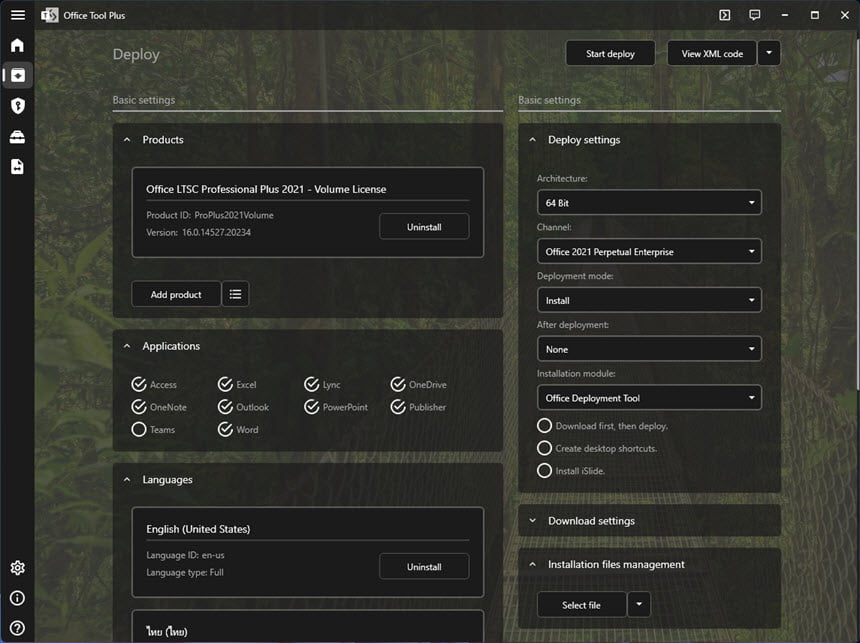Click Product ID ProPlus2021Volume text
Screen dimensions: 860x643
point(210,215)
